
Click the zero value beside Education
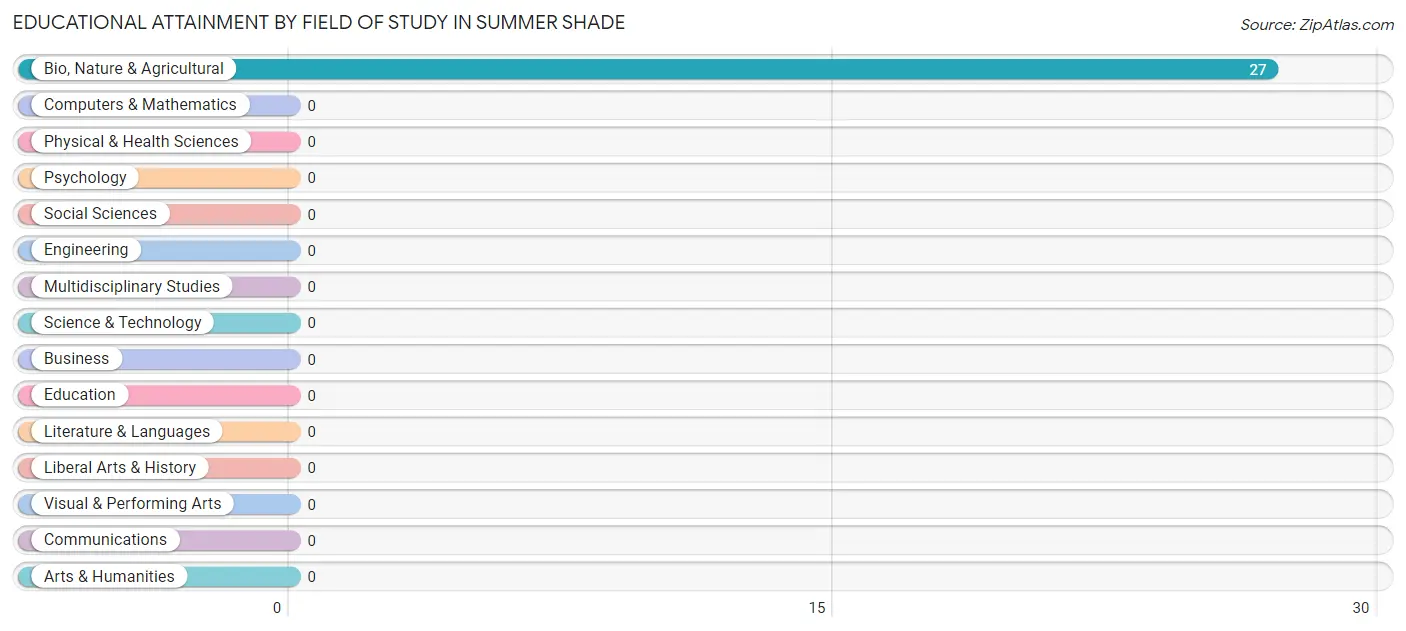coord(312,396)
